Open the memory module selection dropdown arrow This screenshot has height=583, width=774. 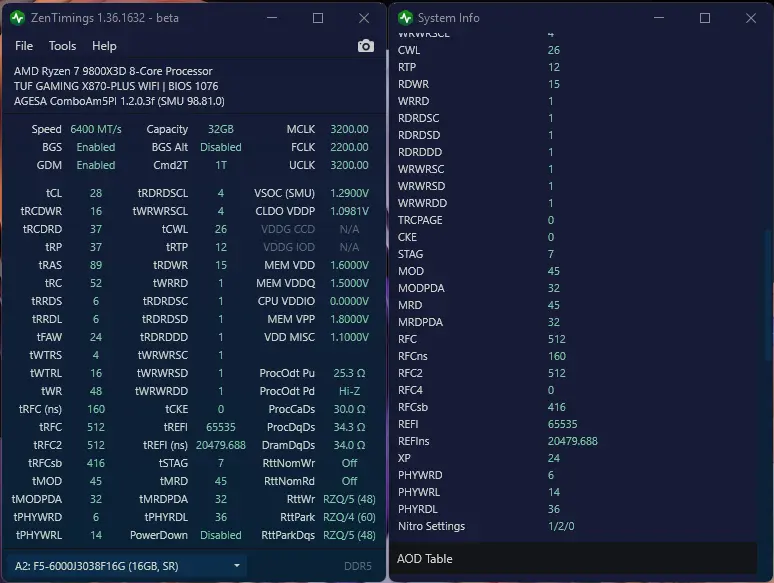click(237, 566)
